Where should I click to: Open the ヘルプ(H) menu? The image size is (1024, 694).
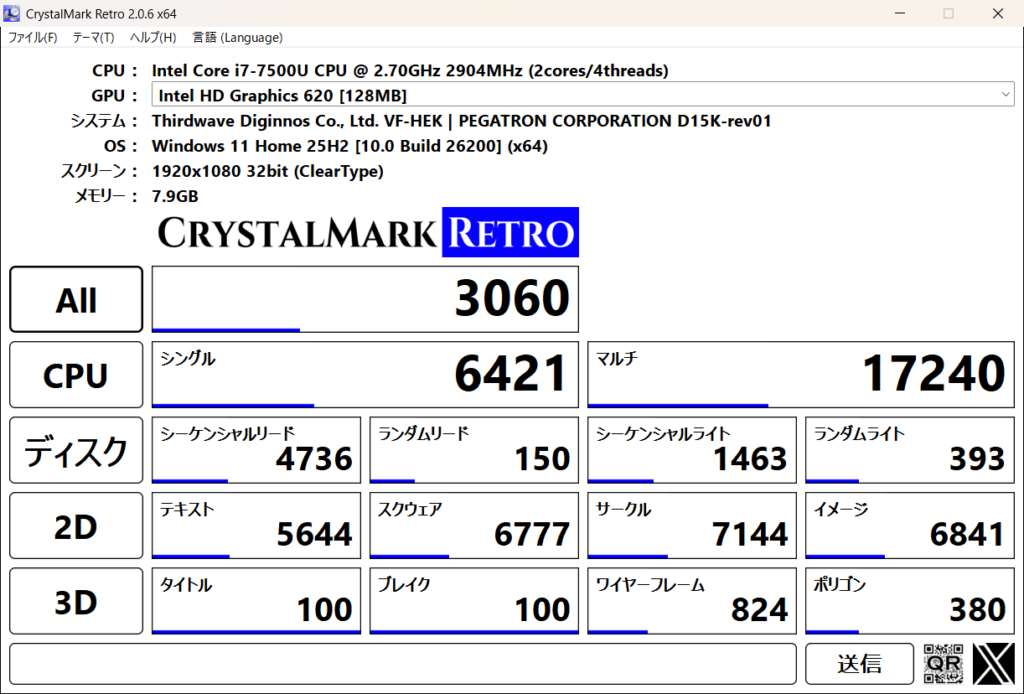click(153, 38)
